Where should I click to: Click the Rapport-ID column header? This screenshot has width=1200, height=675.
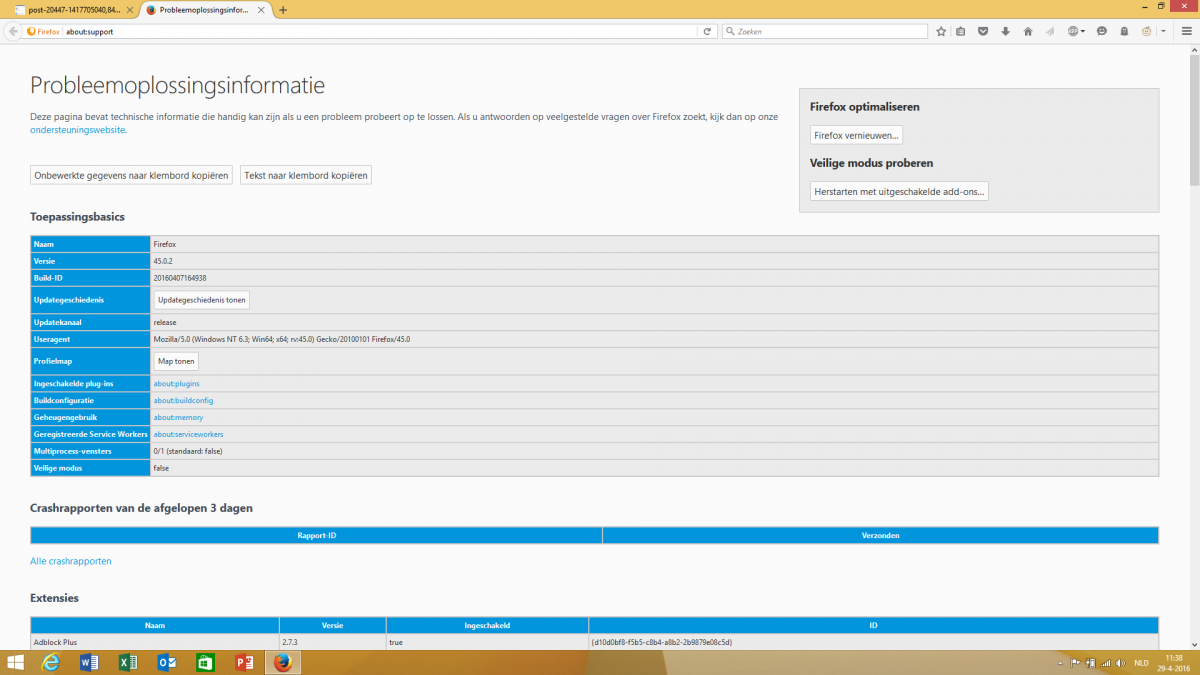pyautogui.click(x=316, y=535)
